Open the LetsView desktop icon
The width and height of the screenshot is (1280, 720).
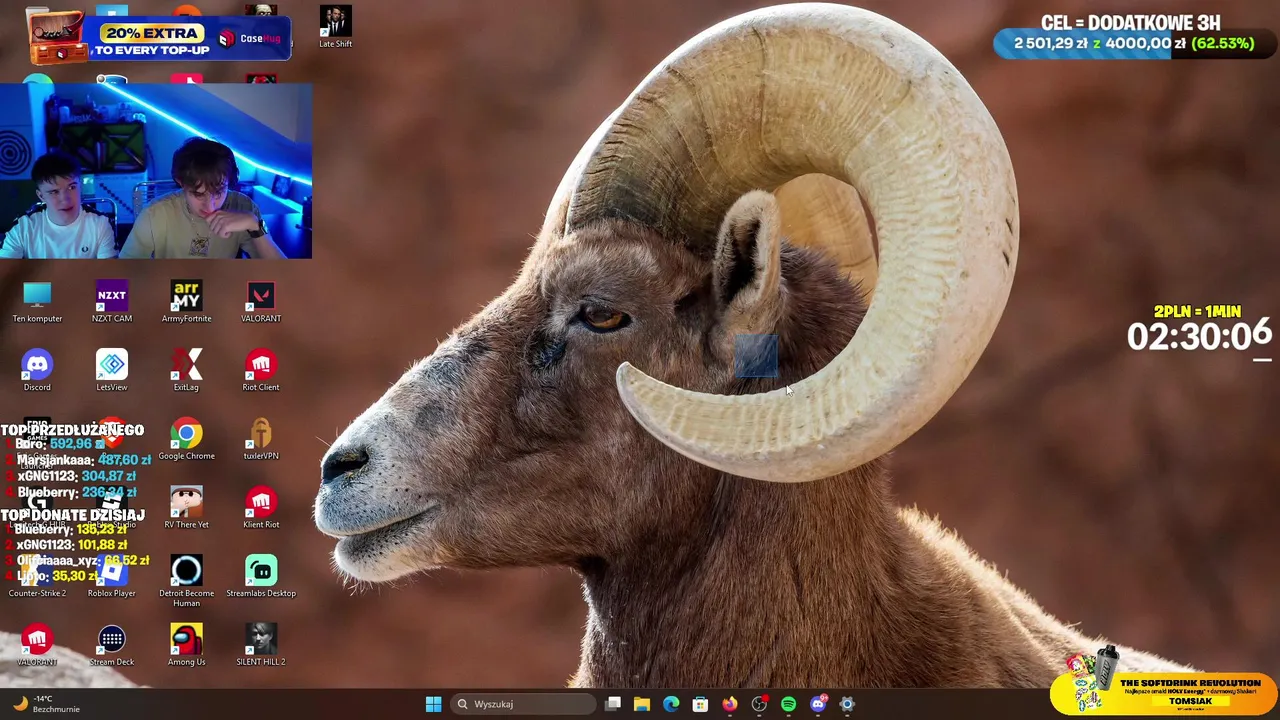112,371
